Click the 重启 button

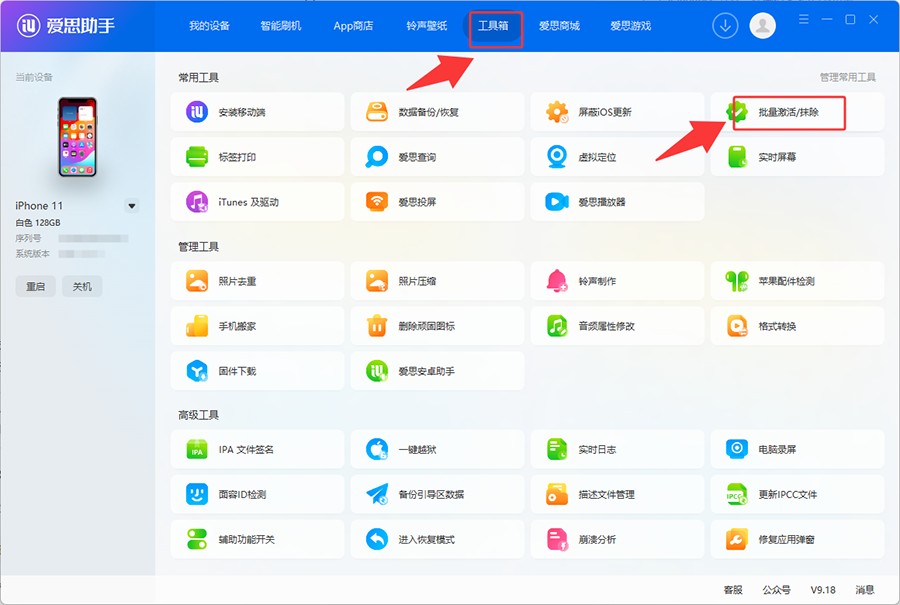pyautogui.click(x=36, y=286)
